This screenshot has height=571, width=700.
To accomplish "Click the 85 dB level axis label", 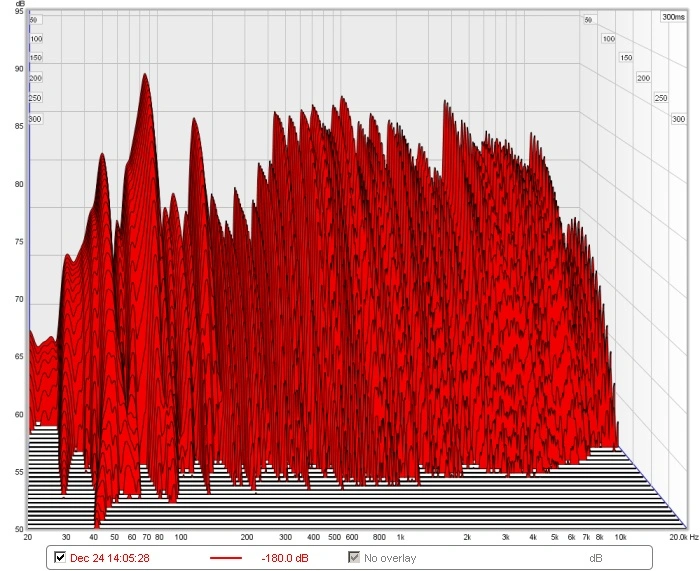I will (19, 126).
